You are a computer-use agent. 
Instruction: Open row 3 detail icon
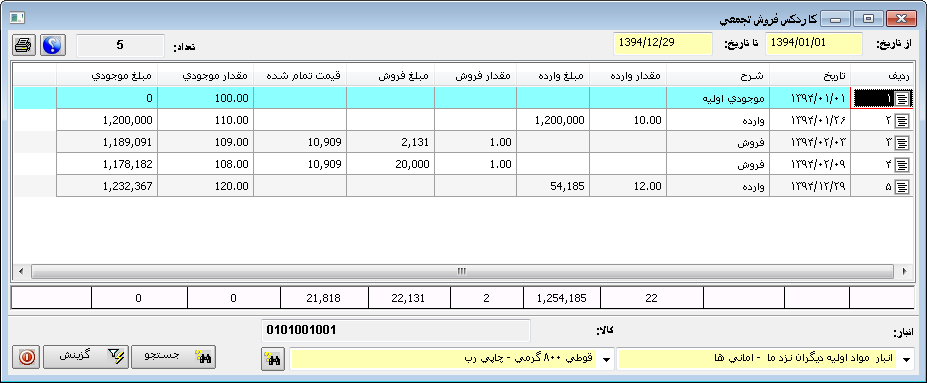pyautogui.click(x=902, y=142)
